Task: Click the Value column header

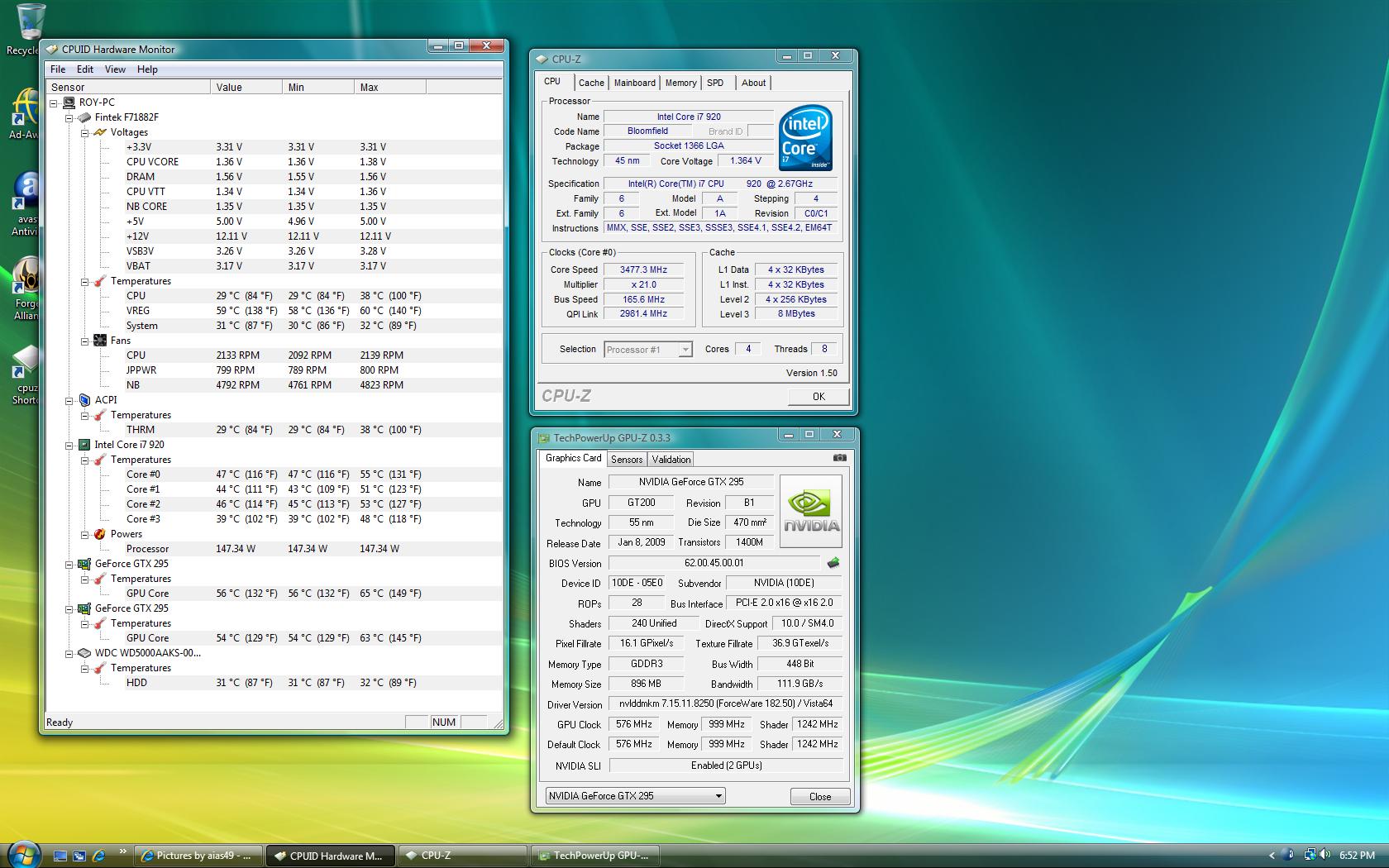Action: 246,87
